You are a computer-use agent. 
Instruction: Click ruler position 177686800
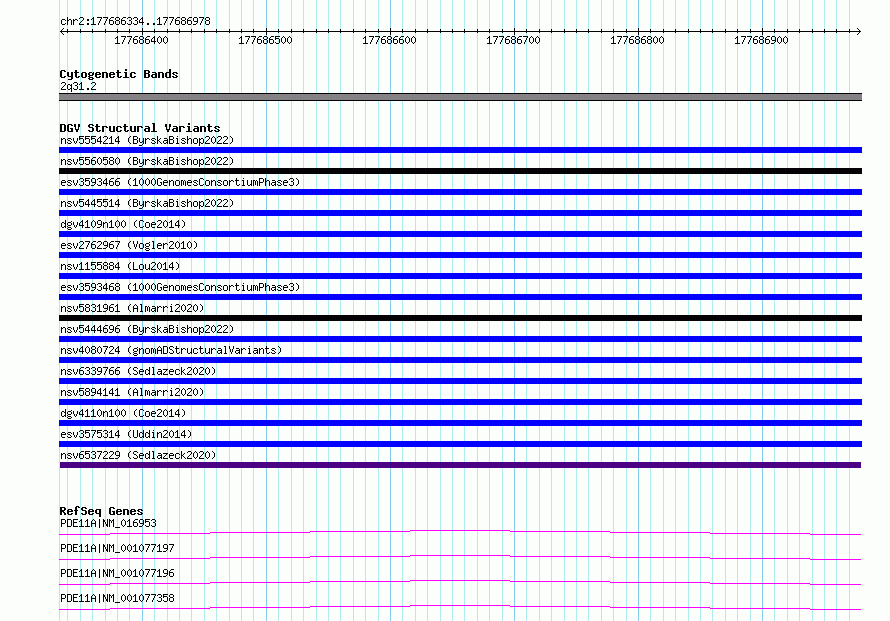click(x=637, y=40)
